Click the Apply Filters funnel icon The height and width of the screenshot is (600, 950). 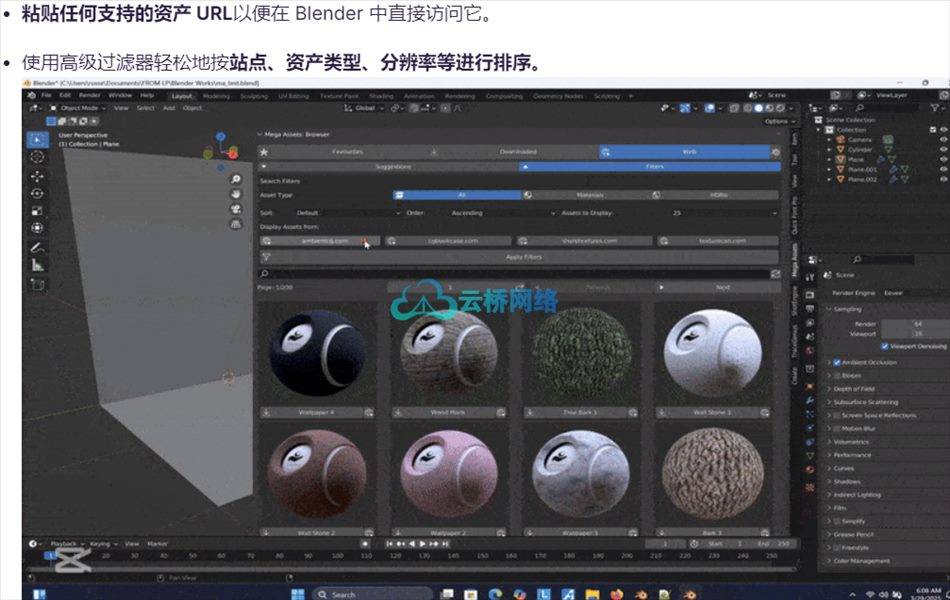coord(266,257)
